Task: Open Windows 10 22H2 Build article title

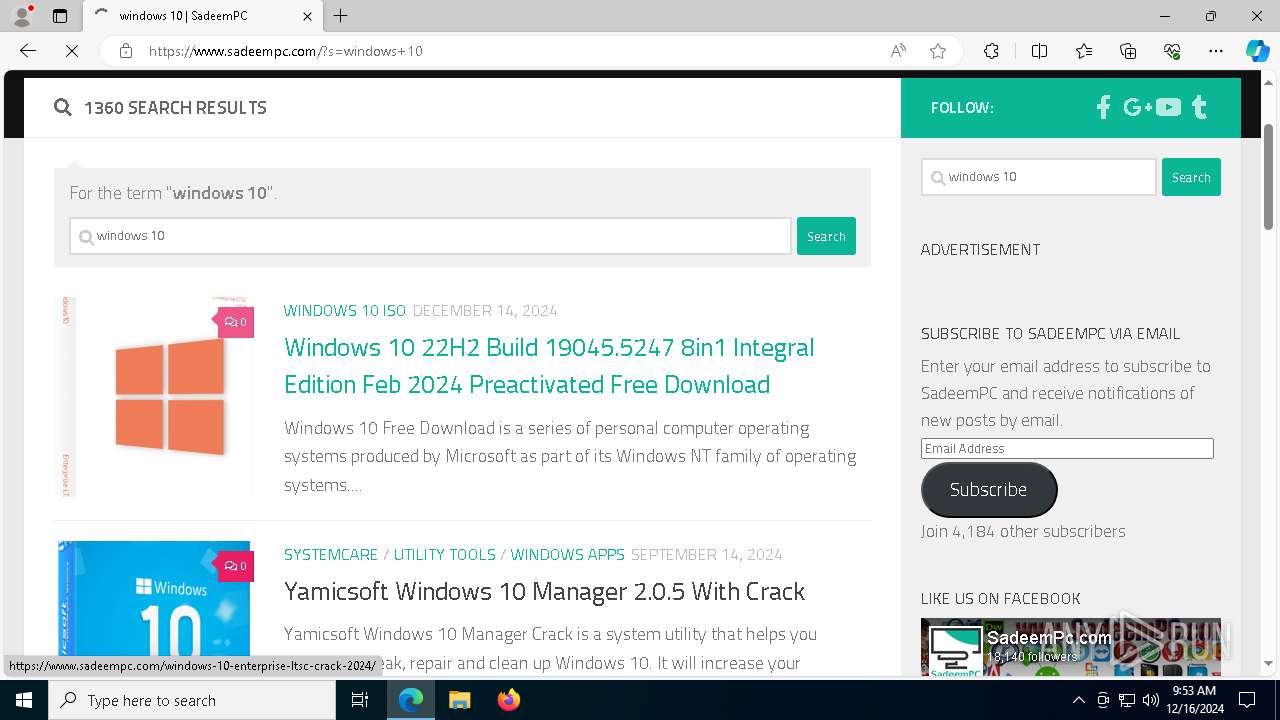Action: pyautogui.click(x=549, y=366)
